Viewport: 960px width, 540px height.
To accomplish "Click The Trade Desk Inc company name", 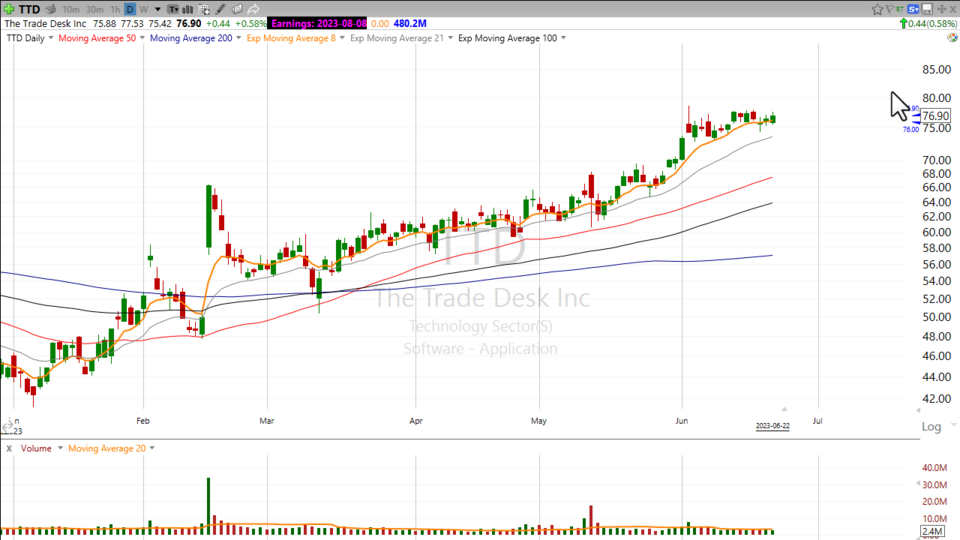I will coord(45,23).
